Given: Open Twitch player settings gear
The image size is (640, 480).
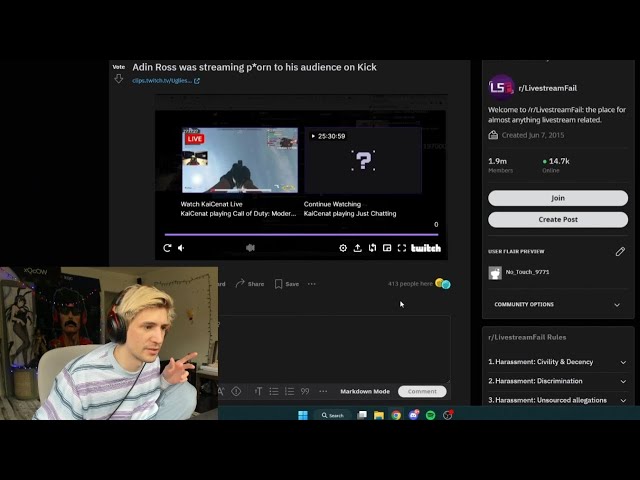Looking at the screenshot, I should point(343,248).
